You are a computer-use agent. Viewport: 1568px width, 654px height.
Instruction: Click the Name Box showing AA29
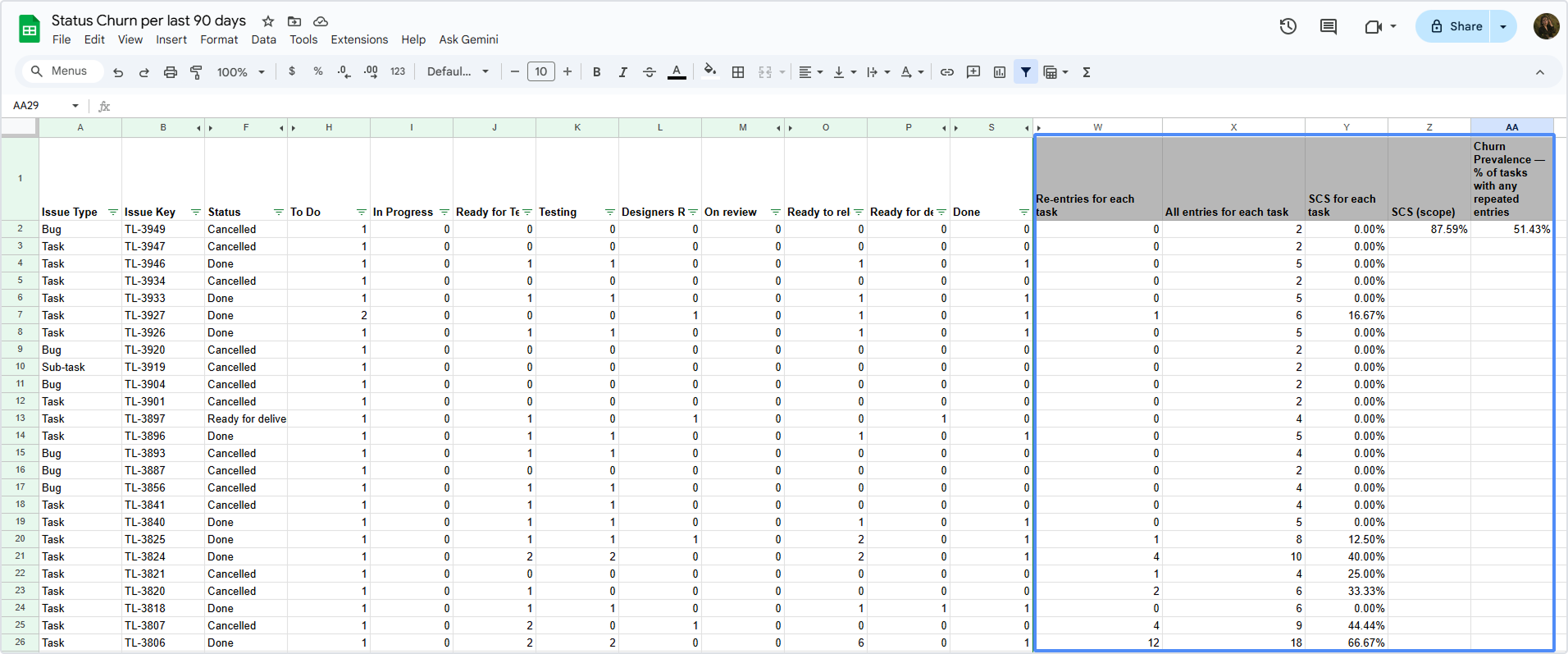pyautogui.click(x=46, y=106)
